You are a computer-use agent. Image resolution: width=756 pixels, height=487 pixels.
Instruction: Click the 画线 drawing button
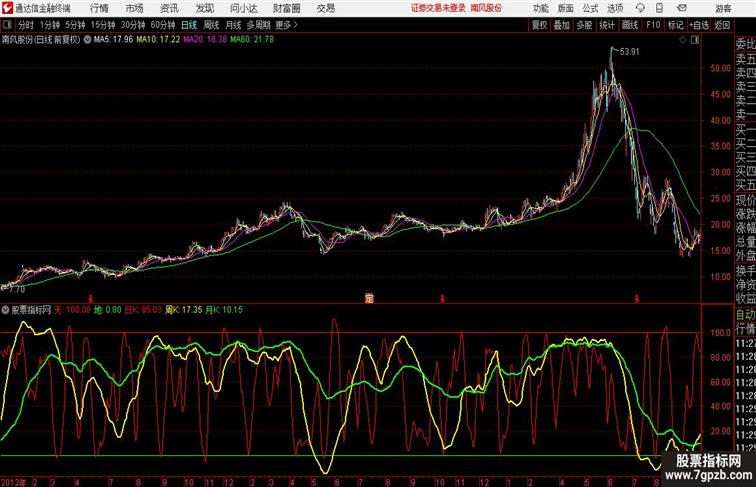pos(630,25)
